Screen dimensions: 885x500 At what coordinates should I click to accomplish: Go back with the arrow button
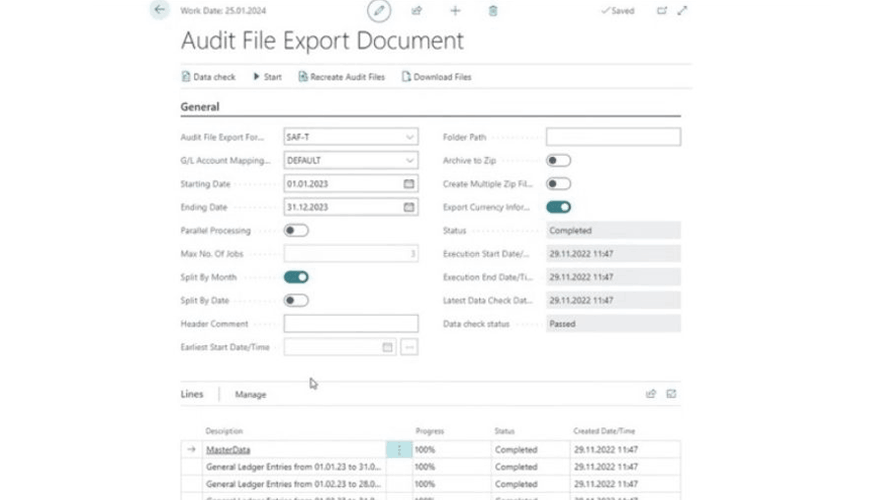(160, 10)
